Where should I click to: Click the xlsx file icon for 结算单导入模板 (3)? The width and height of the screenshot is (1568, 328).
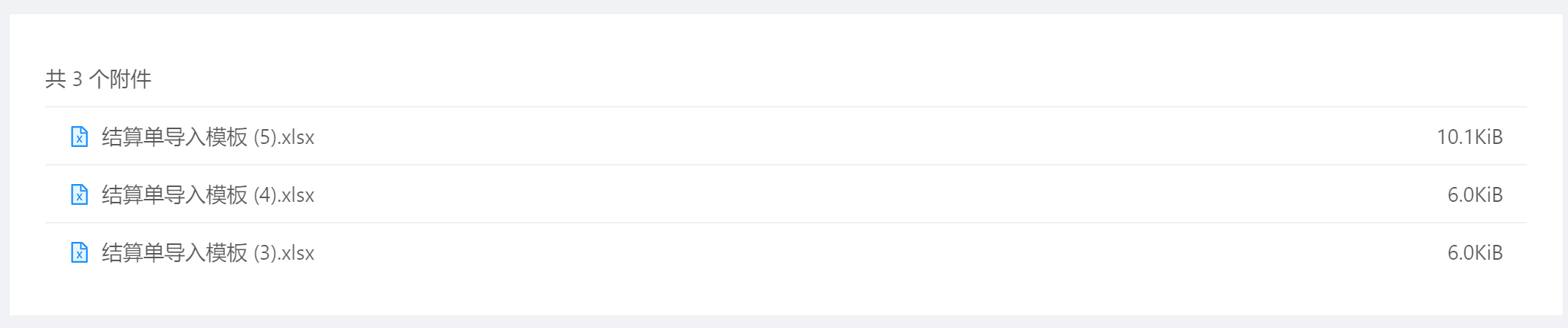[x=79, y=252]
